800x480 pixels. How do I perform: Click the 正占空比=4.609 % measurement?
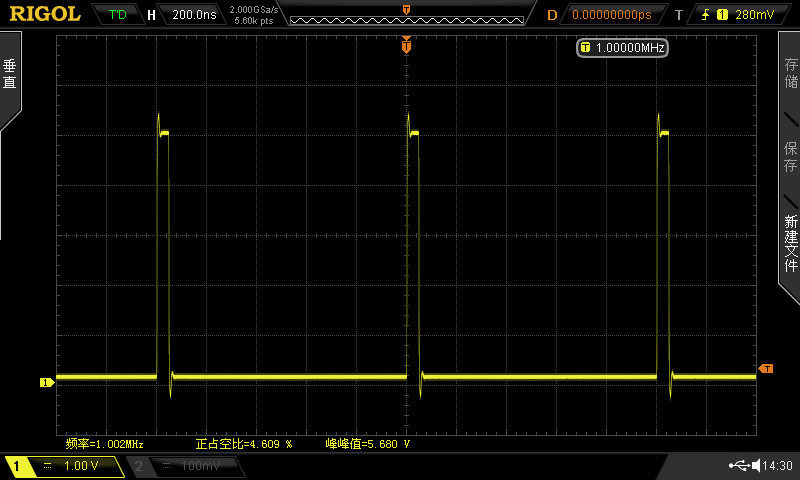(x=244, y=444)
